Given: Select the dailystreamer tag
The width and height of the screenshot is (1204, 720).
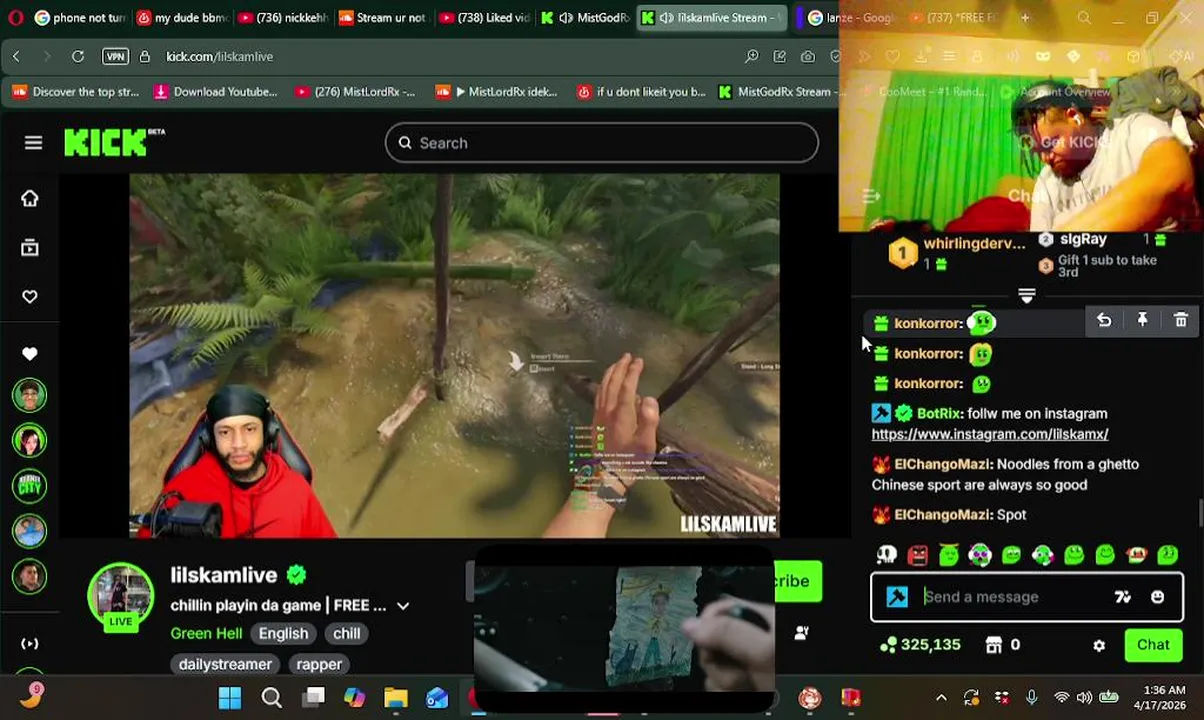Looking at the screenshot, I should (x=225, y=664).
